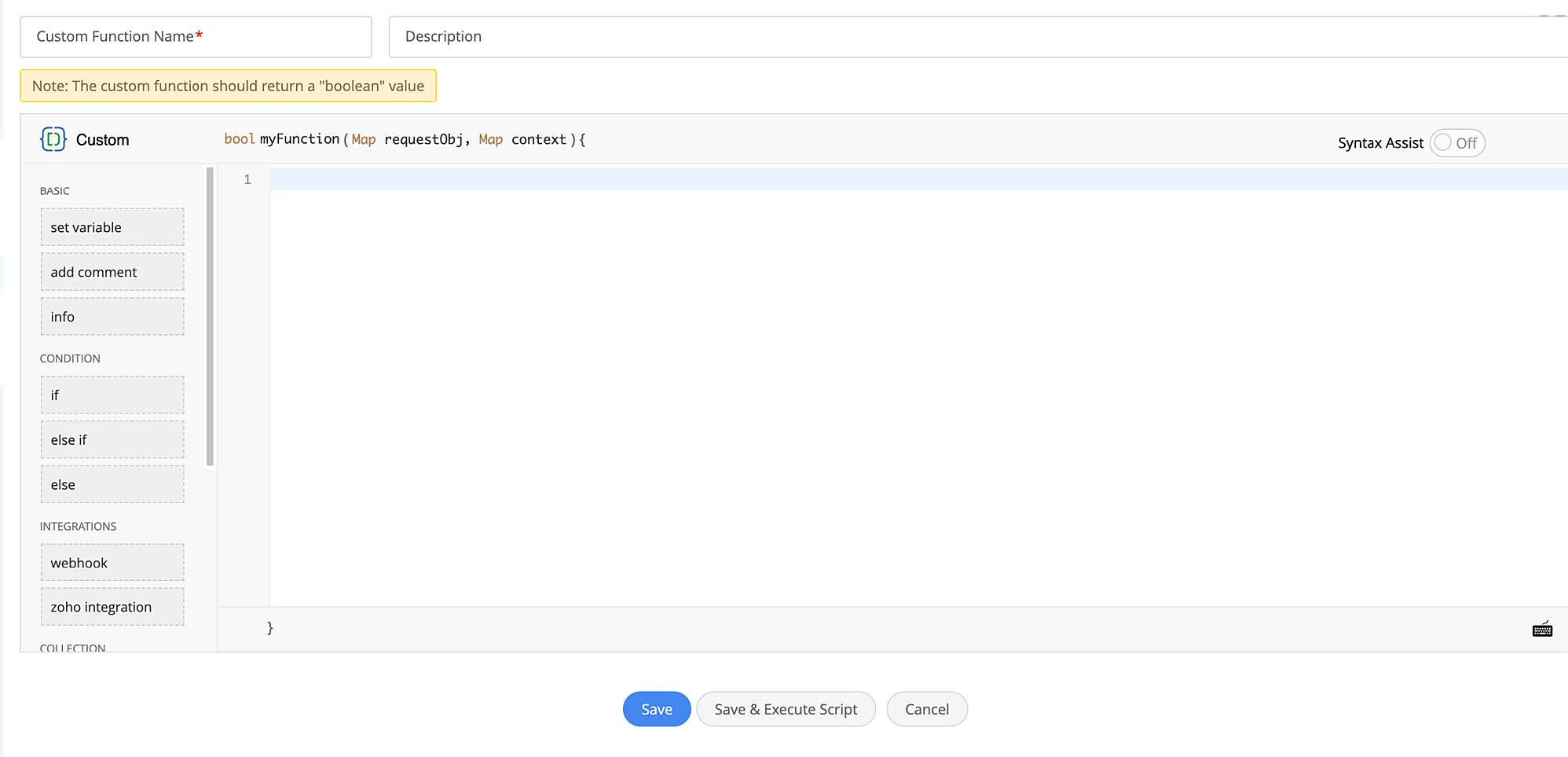The image size is (1568, 757).
Task: Click the Custom Function Name field
Action: [x=196, y=37]
